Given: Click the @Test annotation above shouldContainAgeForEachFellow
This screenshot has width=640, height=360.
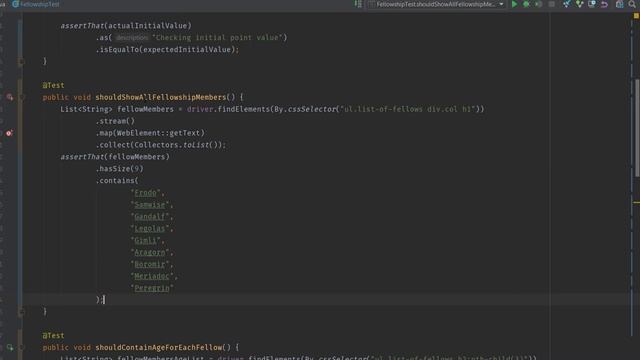Looking at the screenshot, I should tap(53, 336).
